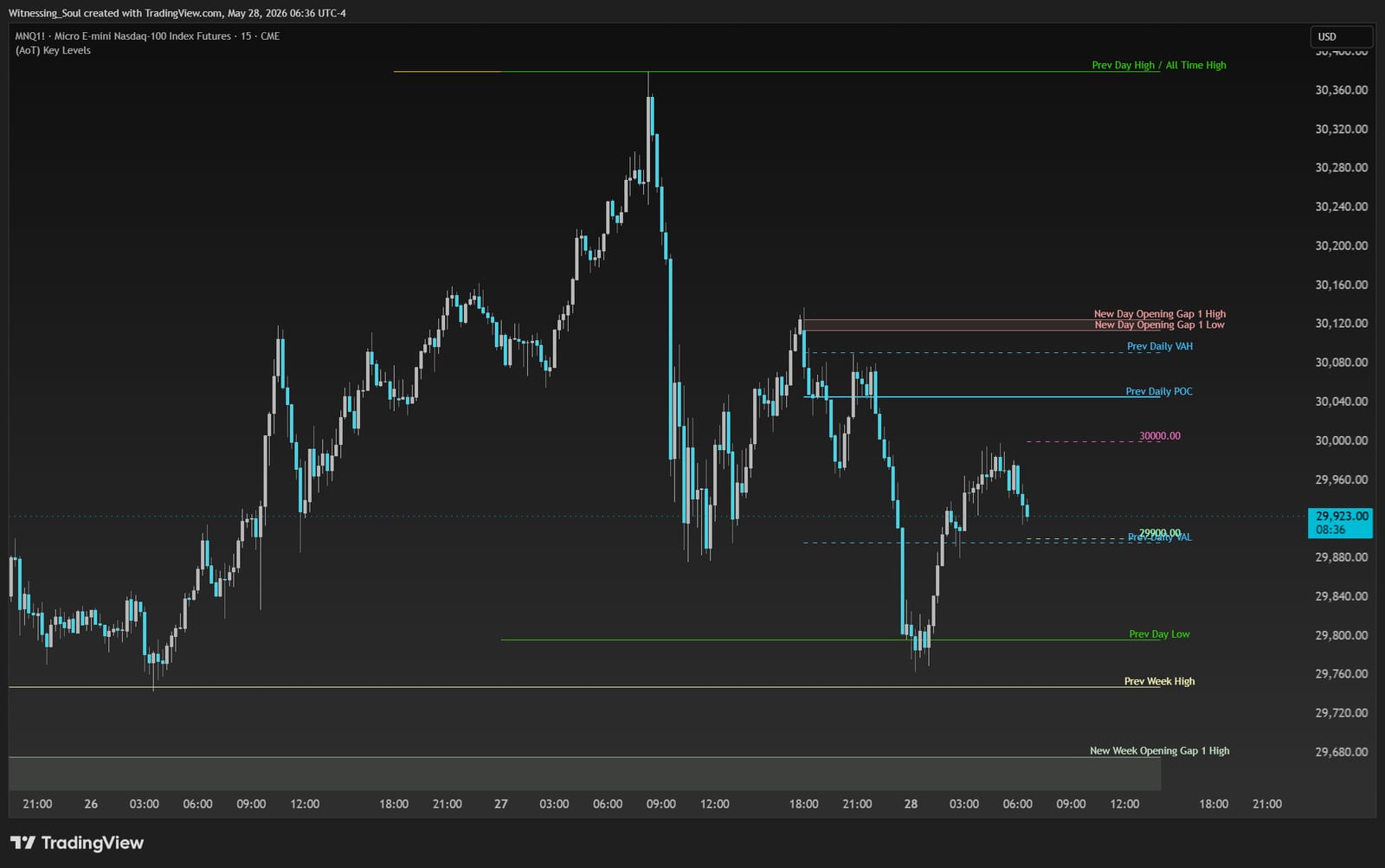Click the 29,760.00 price axis value
The image size is (1385, 868).
1342,674
